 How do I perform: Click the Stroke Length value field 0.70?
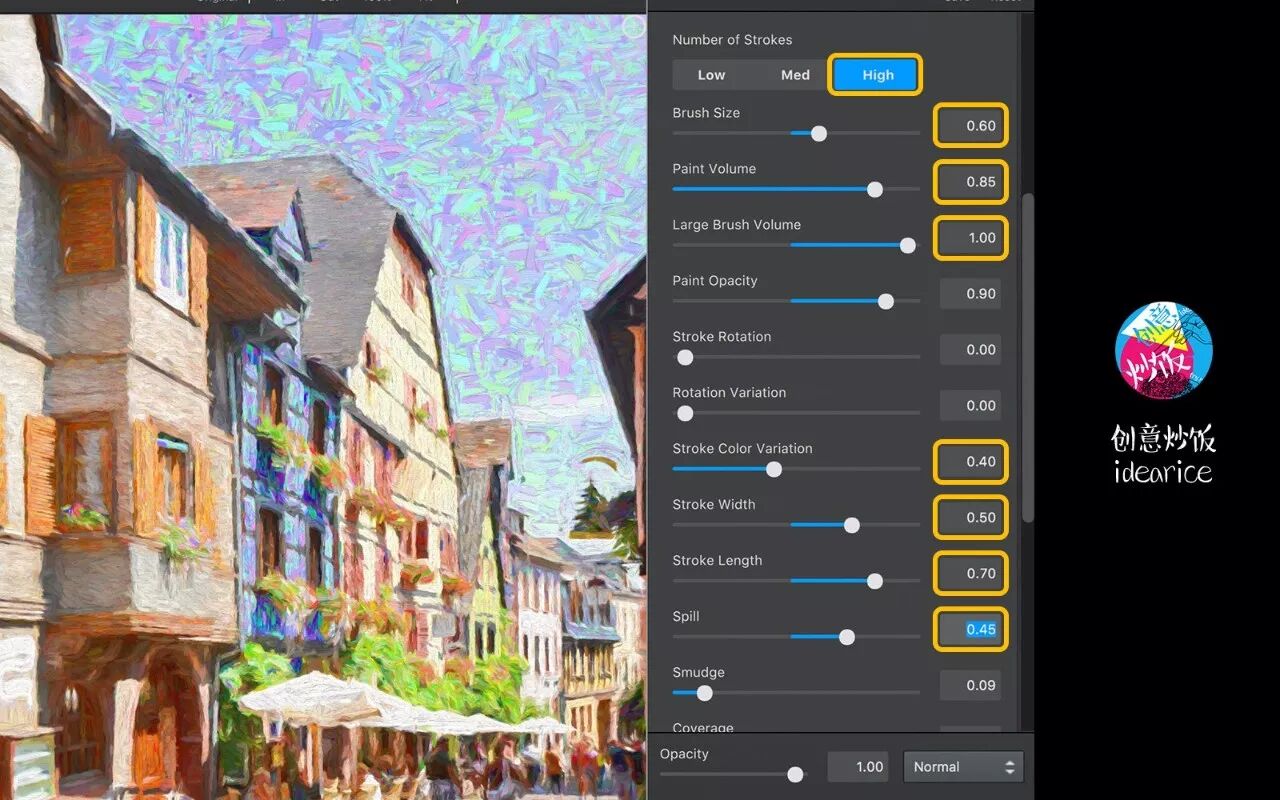pos(970,574)
